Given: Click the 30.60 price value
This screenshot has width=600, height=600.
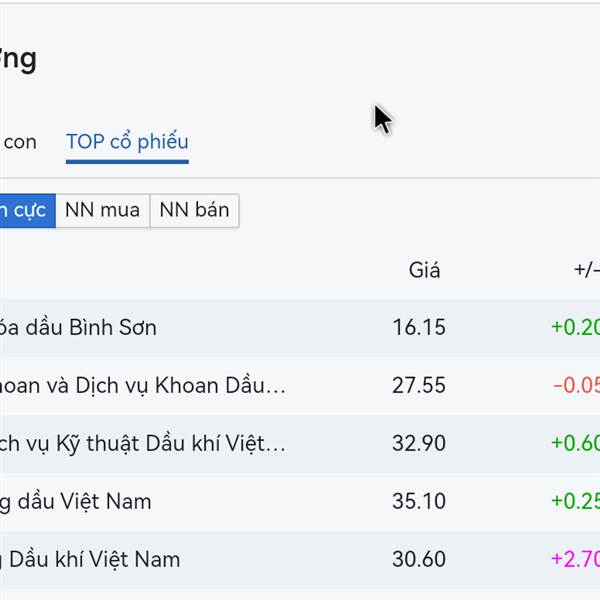Looking at the screenshot, I should coord(419,559).
